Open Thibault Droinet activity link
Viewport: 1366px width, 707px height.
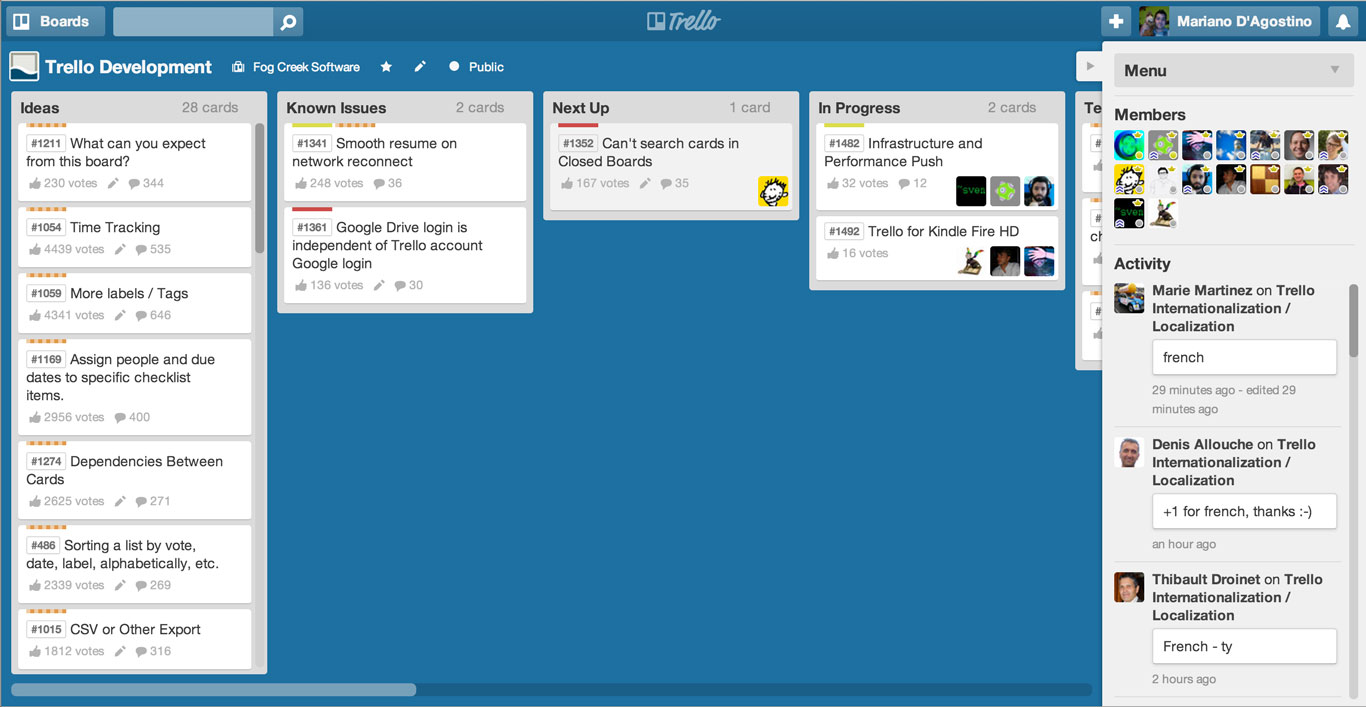[1206, 579]
